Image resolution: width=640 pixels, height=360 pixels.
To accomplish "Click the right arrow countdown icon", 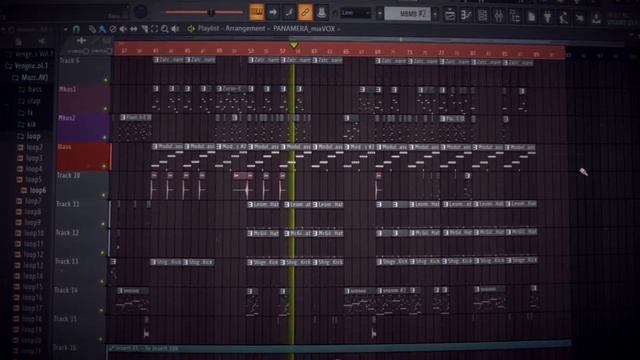I will coord(273,12).
